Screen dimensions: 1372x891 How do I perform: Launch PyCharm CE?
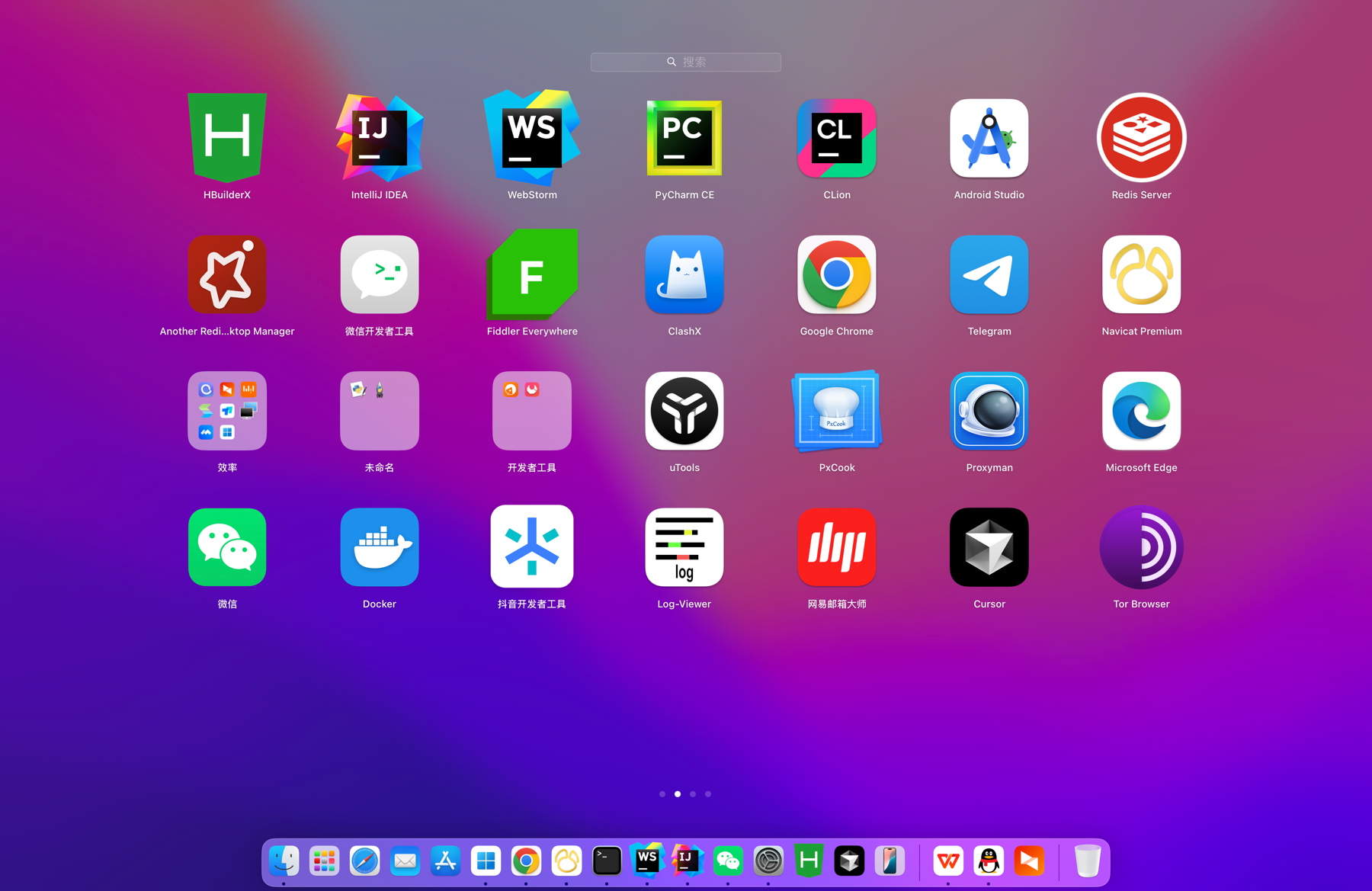(x=684, y=138)
